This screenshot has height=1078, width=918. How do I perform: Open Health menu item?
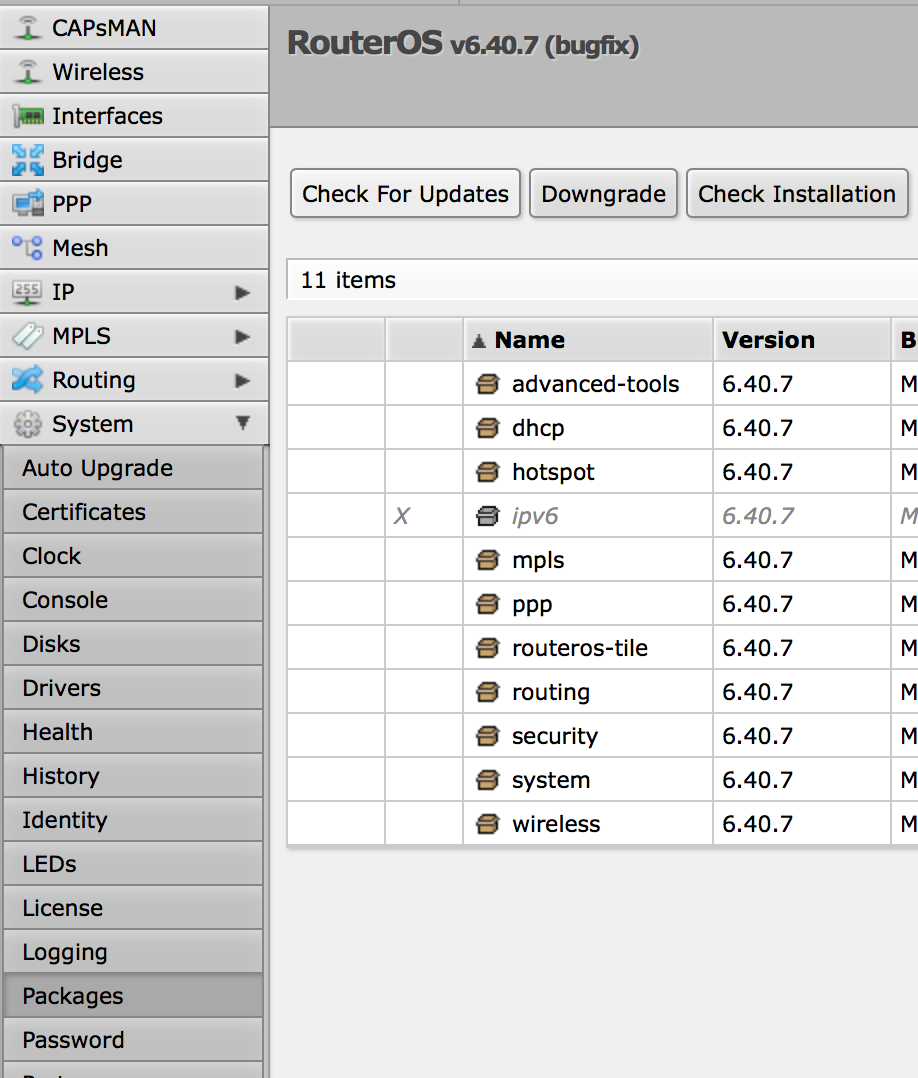pos(133,732)
